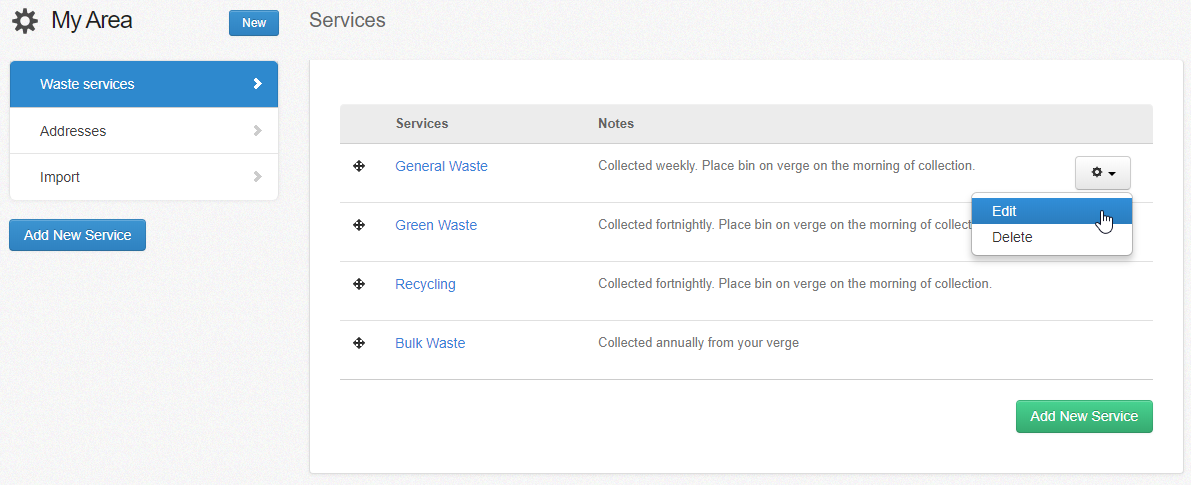This screenshot has height=485, width=1191.
Task: Click the Recycling row drag handle
Action: point(359,284)
